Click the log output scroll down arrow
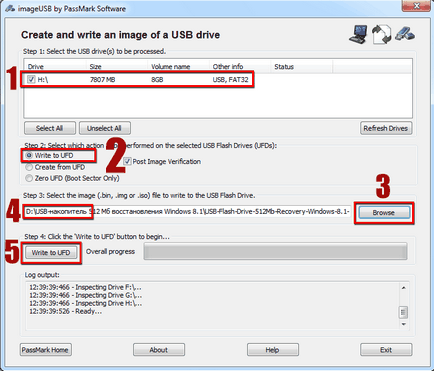The image size is (434, 371). point(404,324)
